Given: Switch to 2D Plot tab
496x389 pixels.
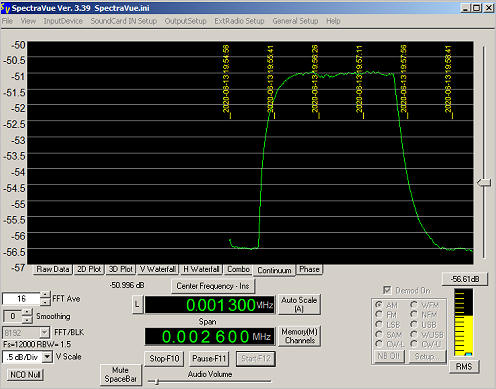Looking at the screenshot, I should 89,269.
